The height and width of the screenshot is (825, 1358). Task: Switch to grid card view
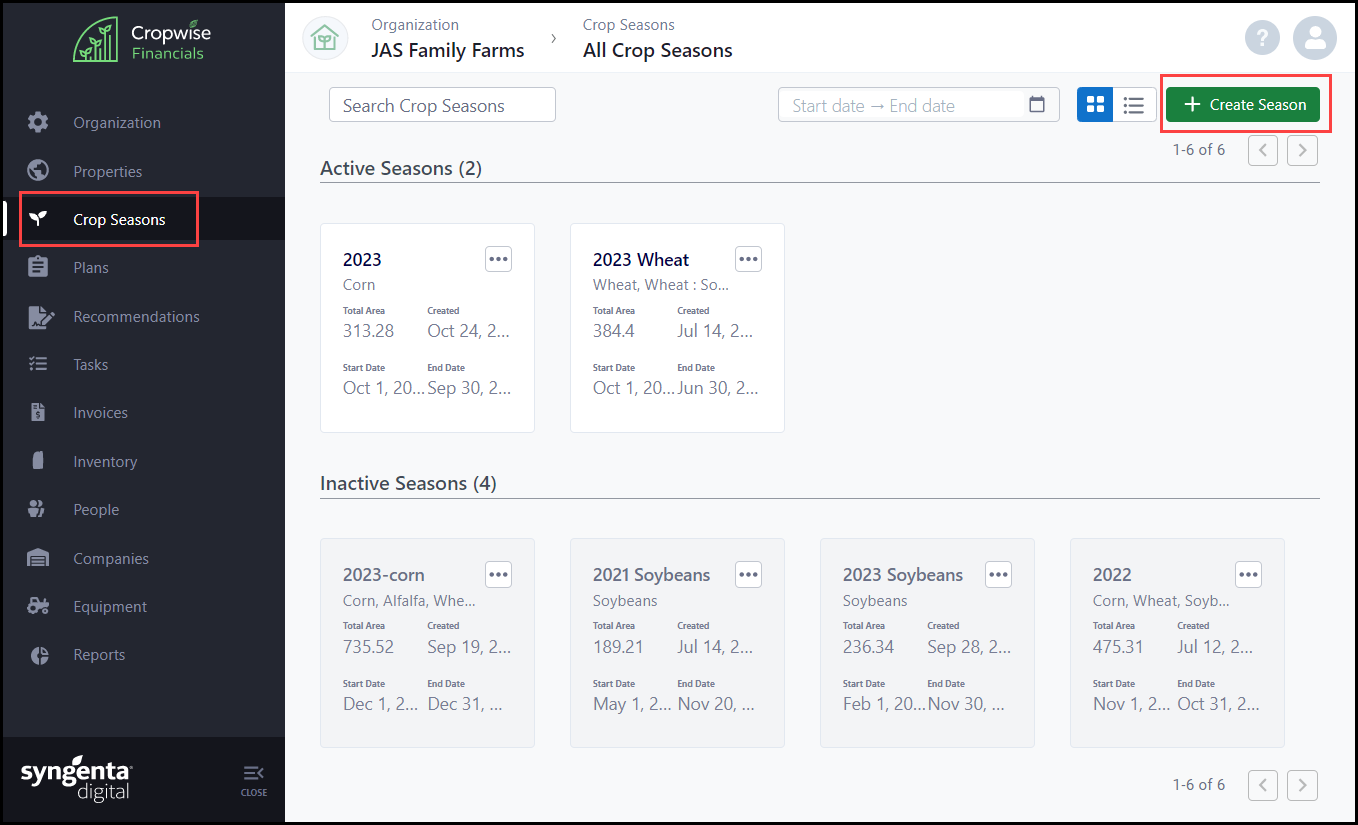pos(1096,105)
